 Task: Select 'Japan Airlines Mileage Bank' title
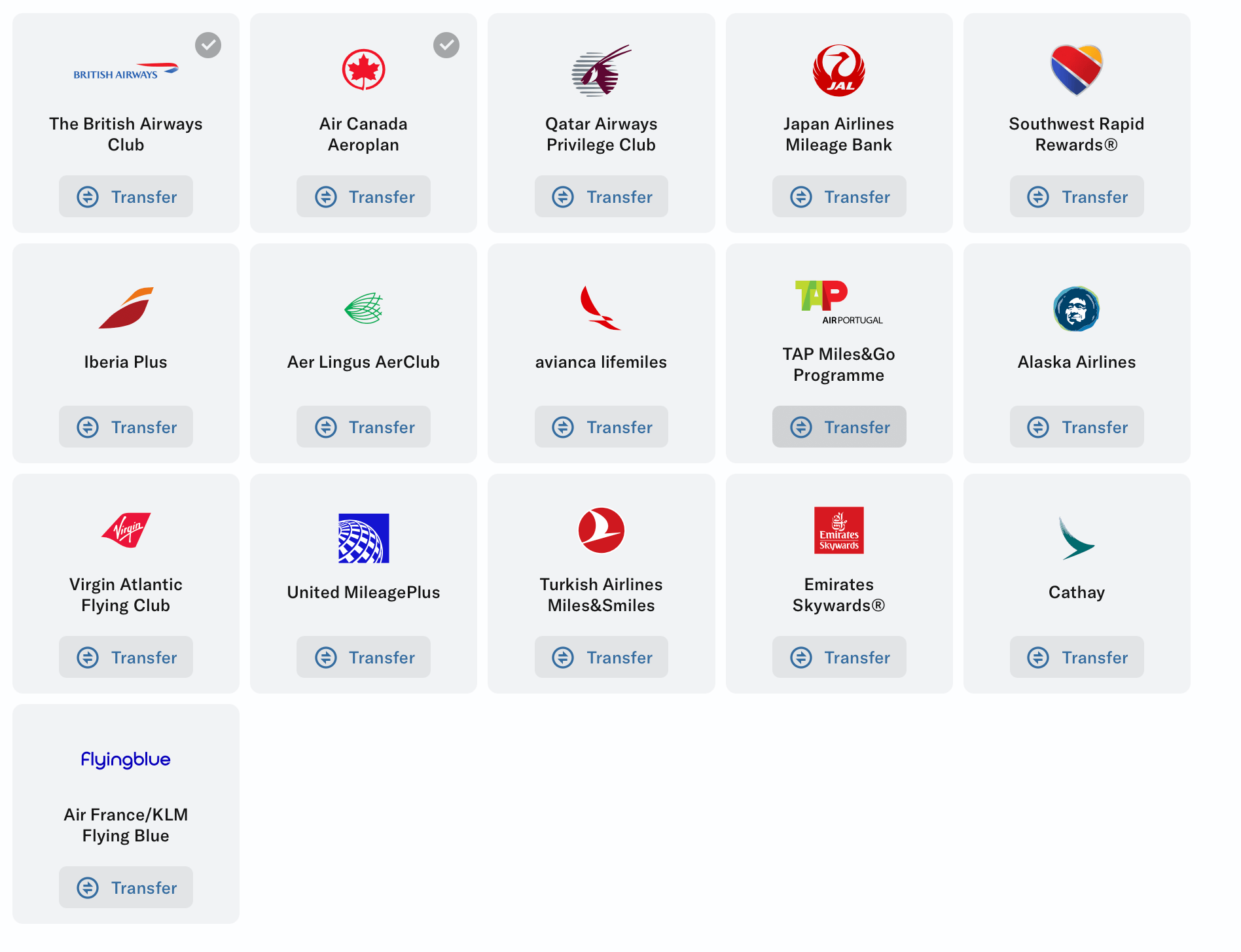click(838, 134)
